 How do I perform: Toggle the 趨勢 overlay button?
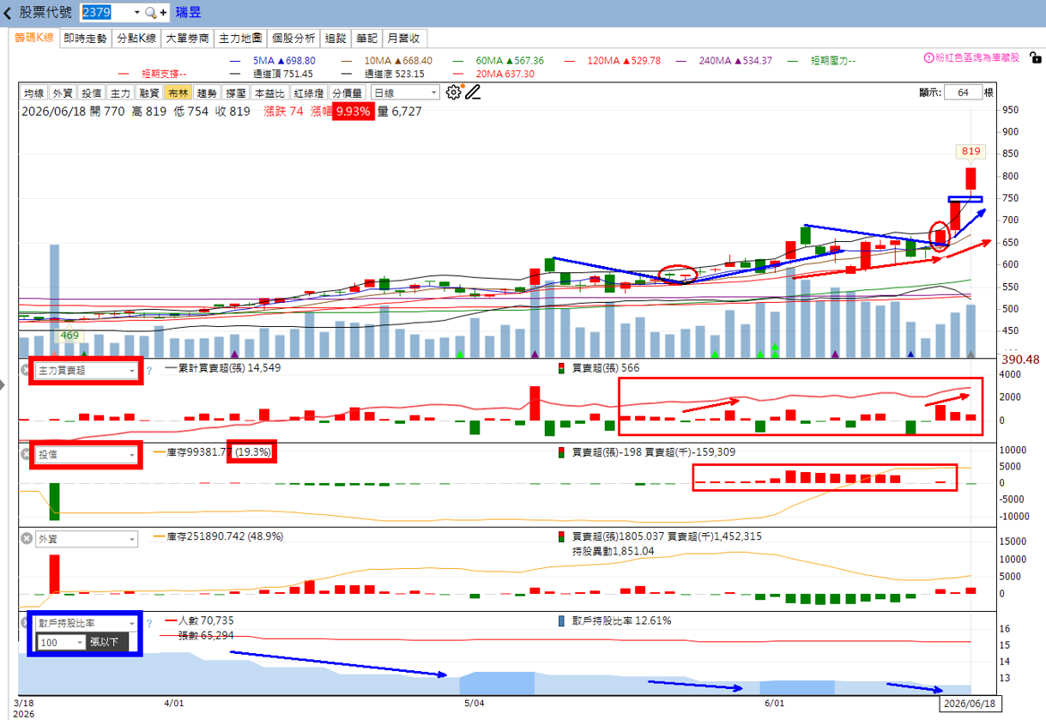tap(207, 93)
